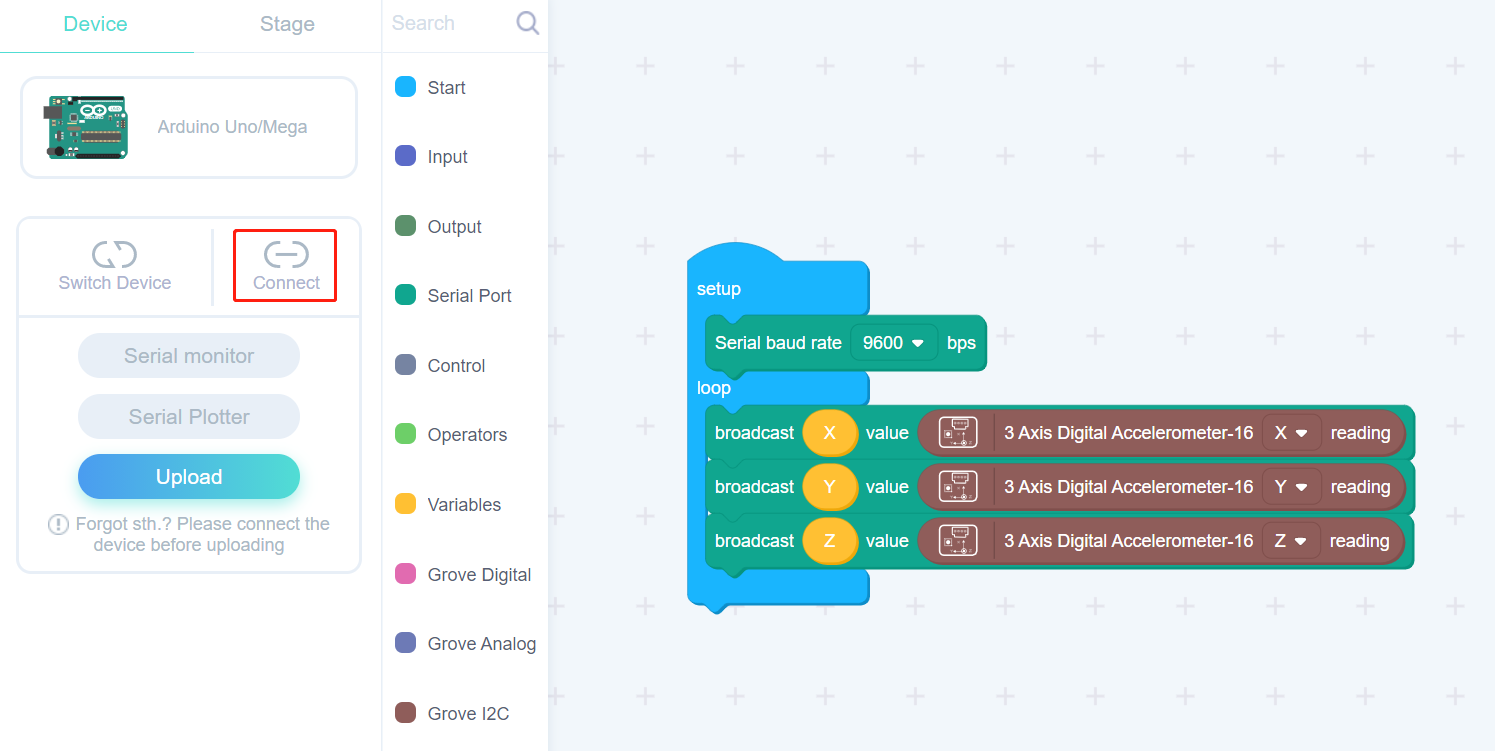Image resolution: width=1495 pixels, height=751 pixels.
Task: Click the 3 Axis Digital Accelerometer-16 X text
Action: [1128, 433]
